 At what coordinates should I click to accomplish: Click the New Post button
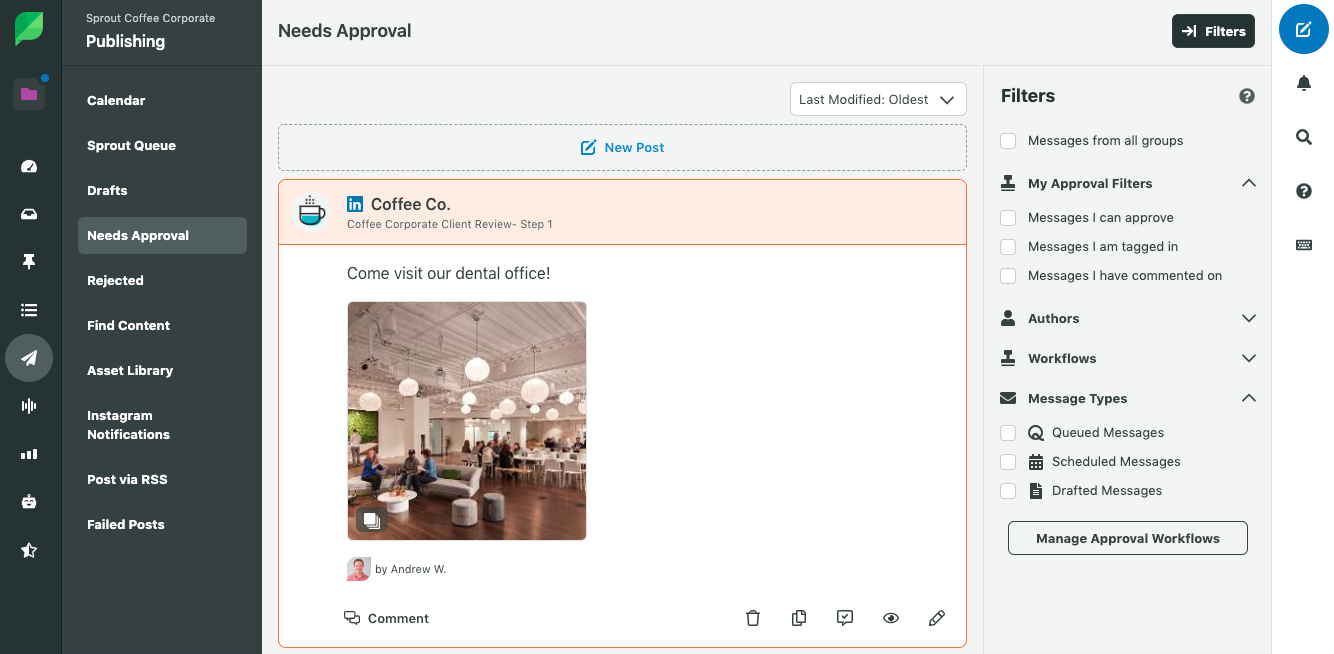point(622,147)
